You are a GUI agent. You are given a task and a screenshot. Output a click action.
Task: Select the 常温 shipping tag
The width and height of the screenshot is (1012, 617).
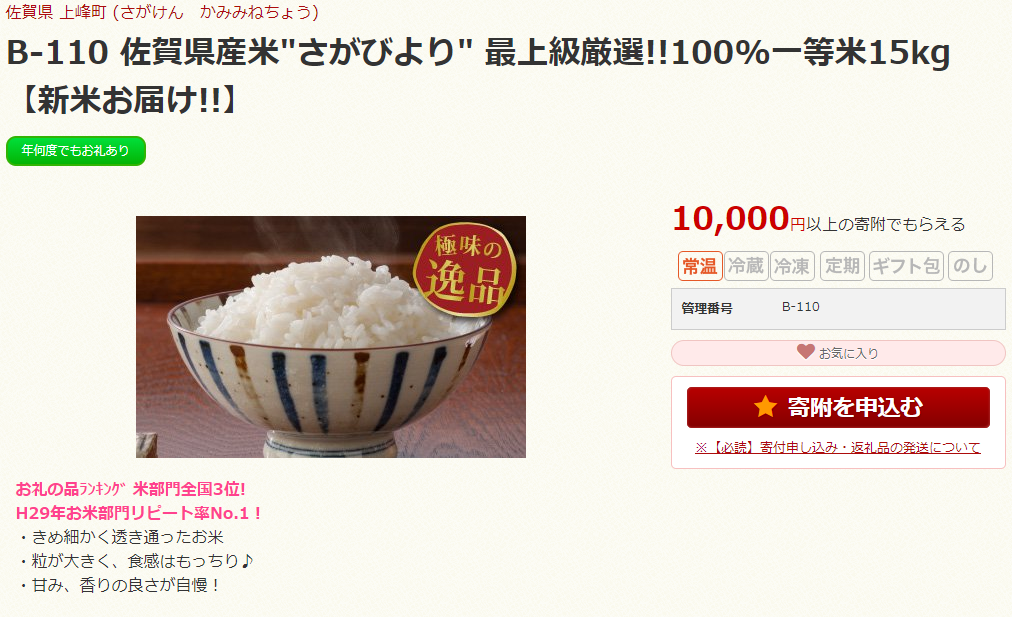point(700,266)
